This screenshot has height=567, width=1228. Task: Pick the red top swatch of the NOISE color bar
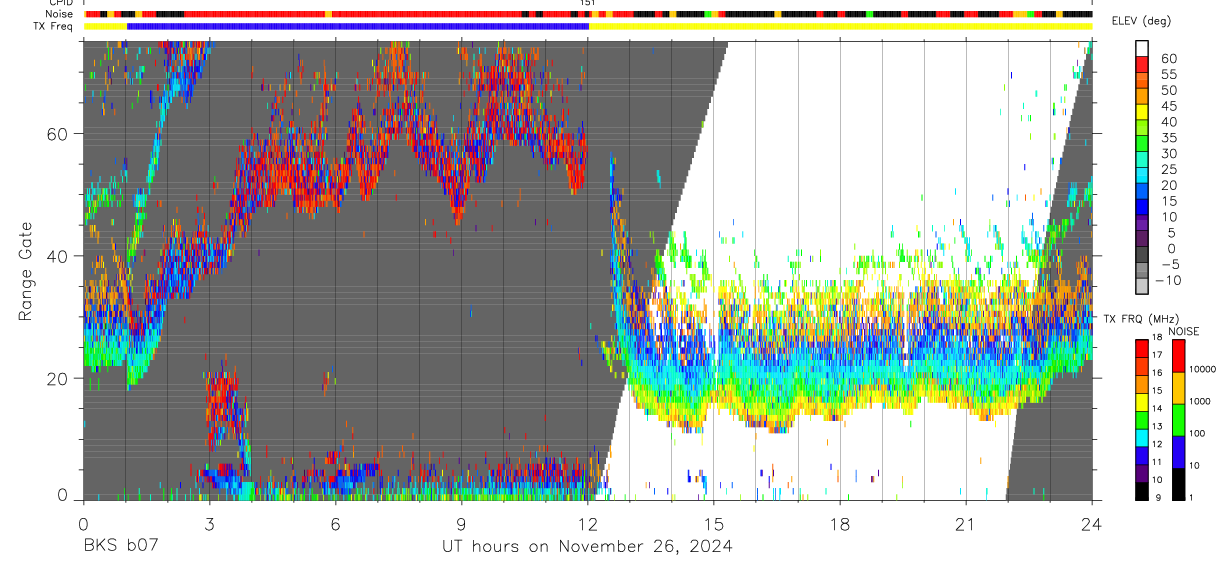point(1177,356)
